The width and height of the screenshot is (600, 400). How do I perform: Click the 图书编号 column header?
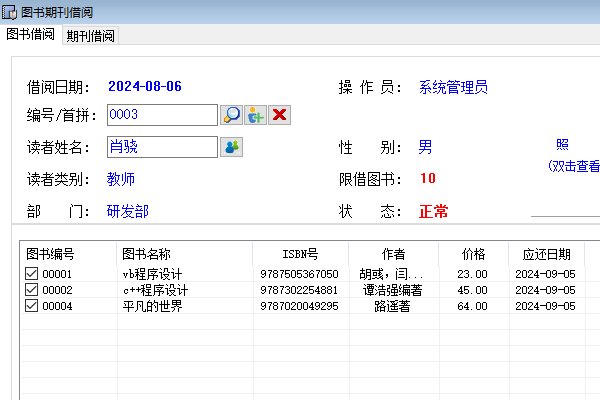pos(68,254)
